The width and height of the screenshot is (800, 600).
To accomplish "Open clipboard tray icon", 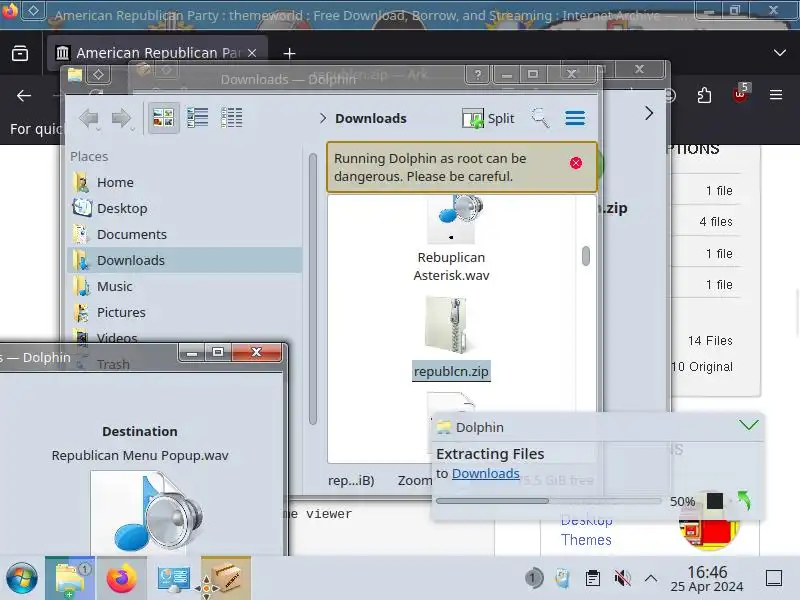I will (592, 578).
